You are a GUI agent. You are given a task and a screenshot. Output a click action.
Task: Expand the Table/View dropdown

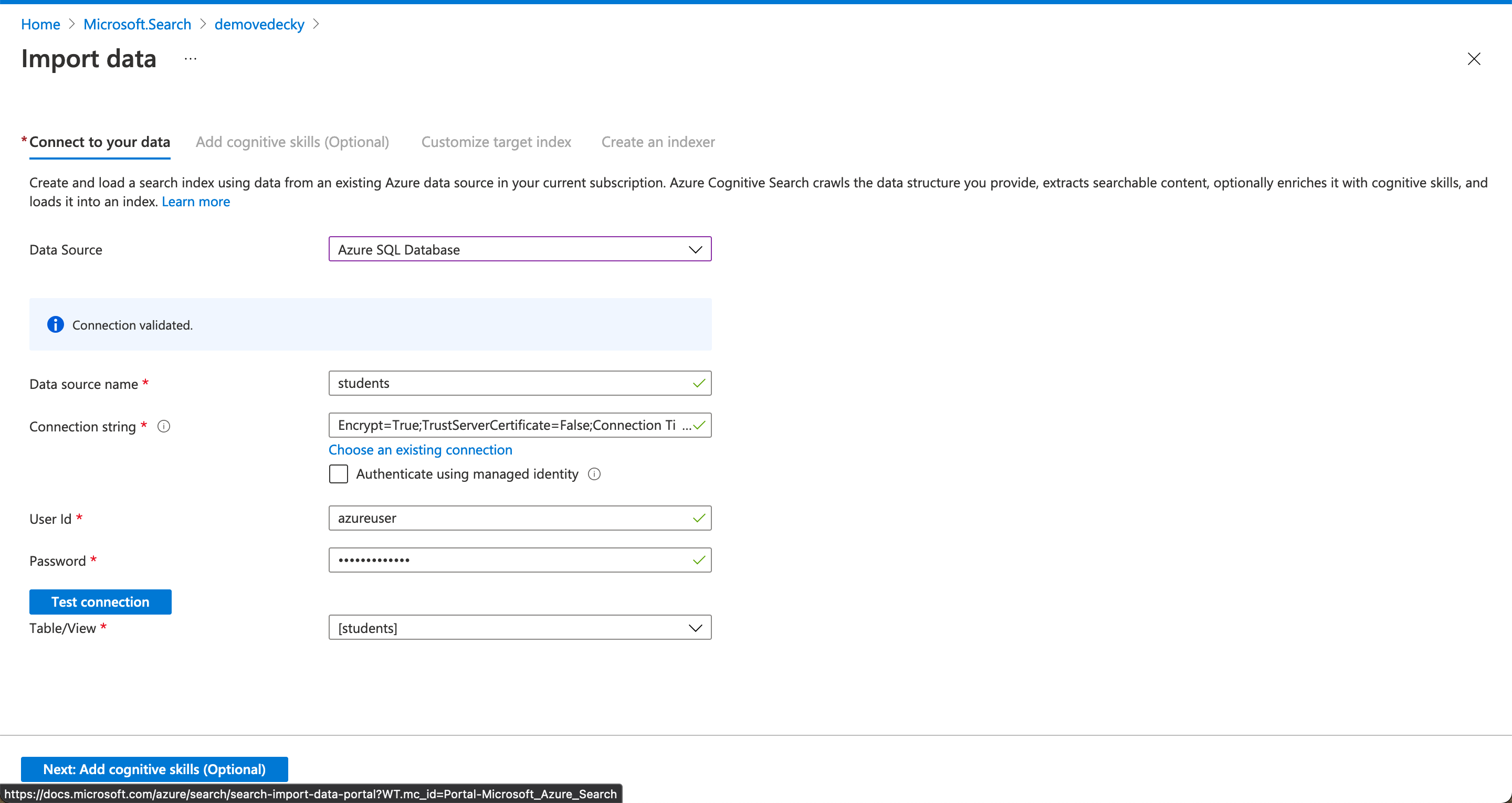(519, 628)
